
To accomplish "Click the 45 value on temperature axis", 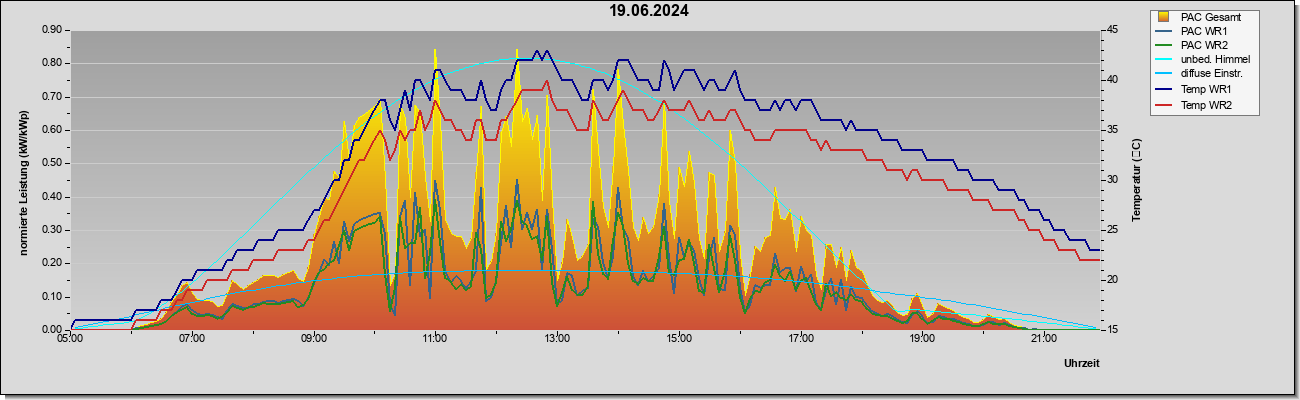I will 1112,30.
